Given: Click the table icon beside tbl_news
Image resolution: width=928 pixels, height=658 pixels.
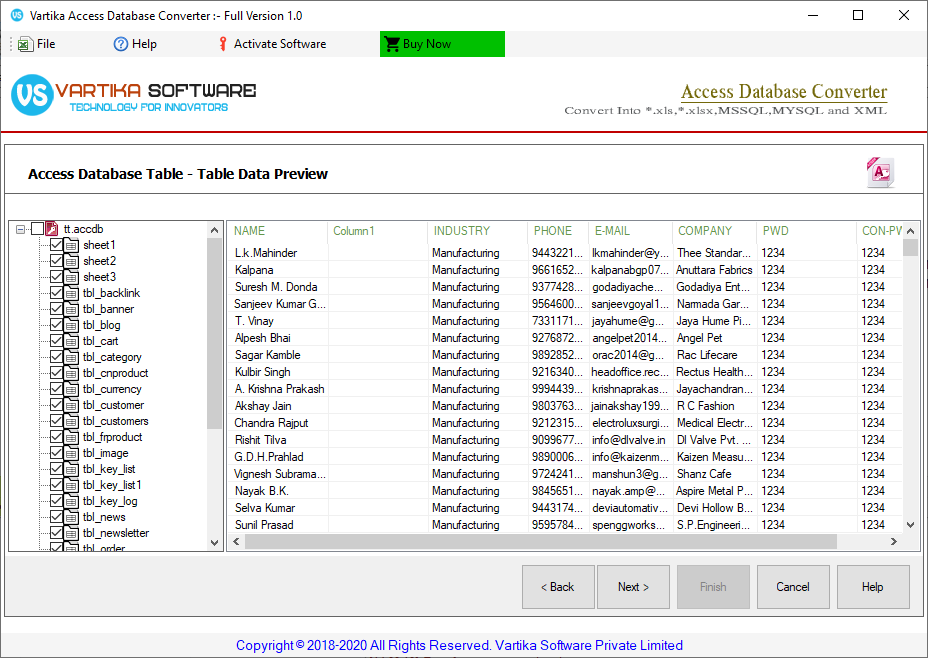Looking at the screenshot, I should (x=72, y=517).
